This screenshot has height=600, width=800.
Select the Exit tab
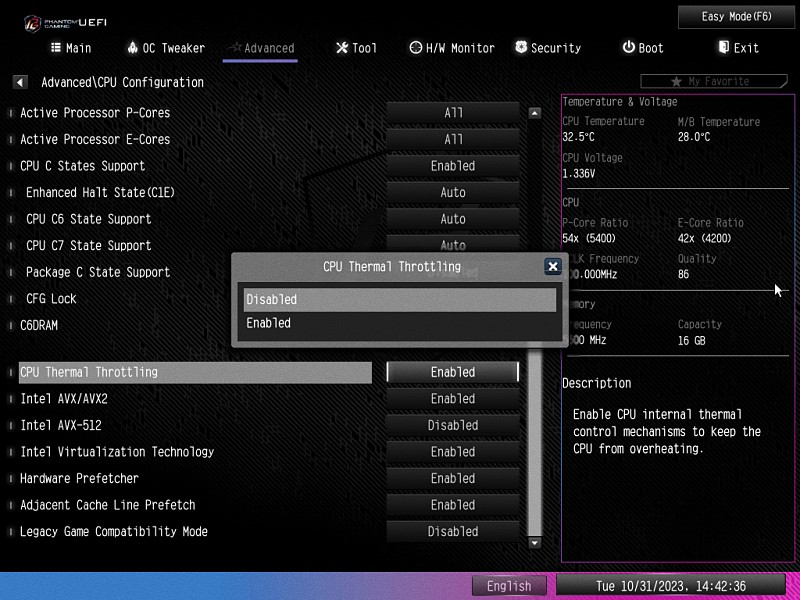738,48
